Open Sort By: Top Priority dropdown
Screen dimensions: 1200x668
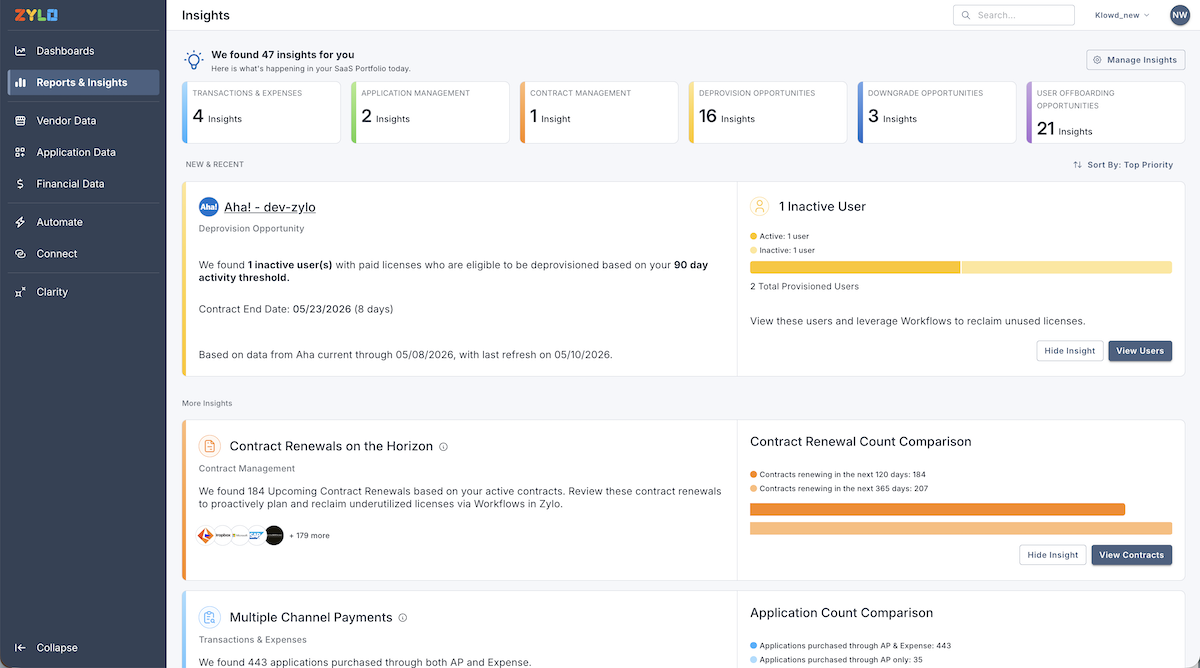tap(1123, 165)
